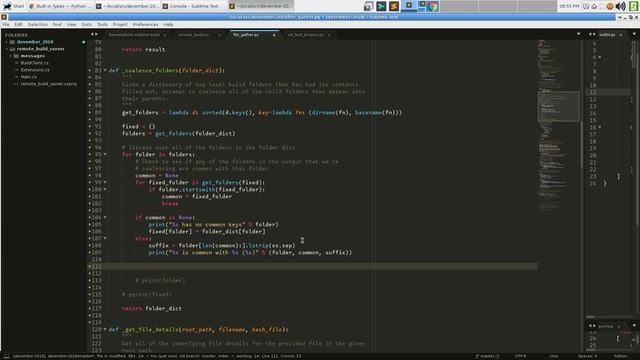Open the Start menu in the taskbar
The width and height of the screenshot is (640, 360).
[13, 6]
